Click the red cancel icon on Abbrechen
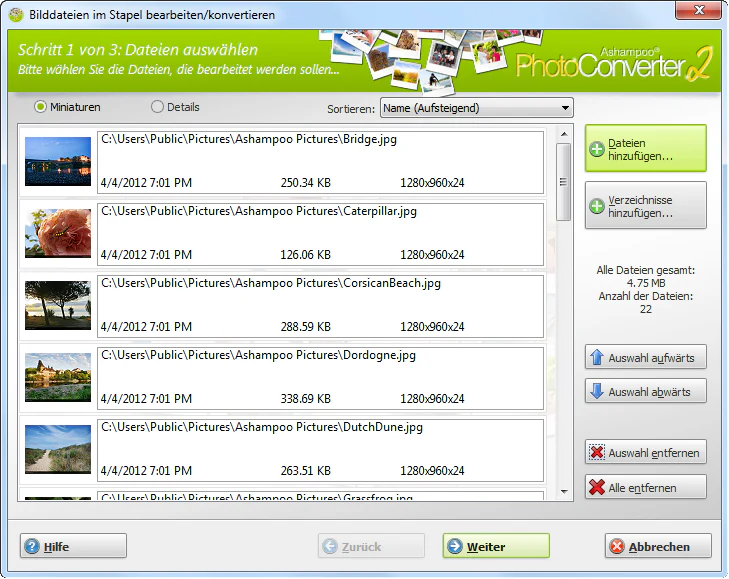 point(617,546)
